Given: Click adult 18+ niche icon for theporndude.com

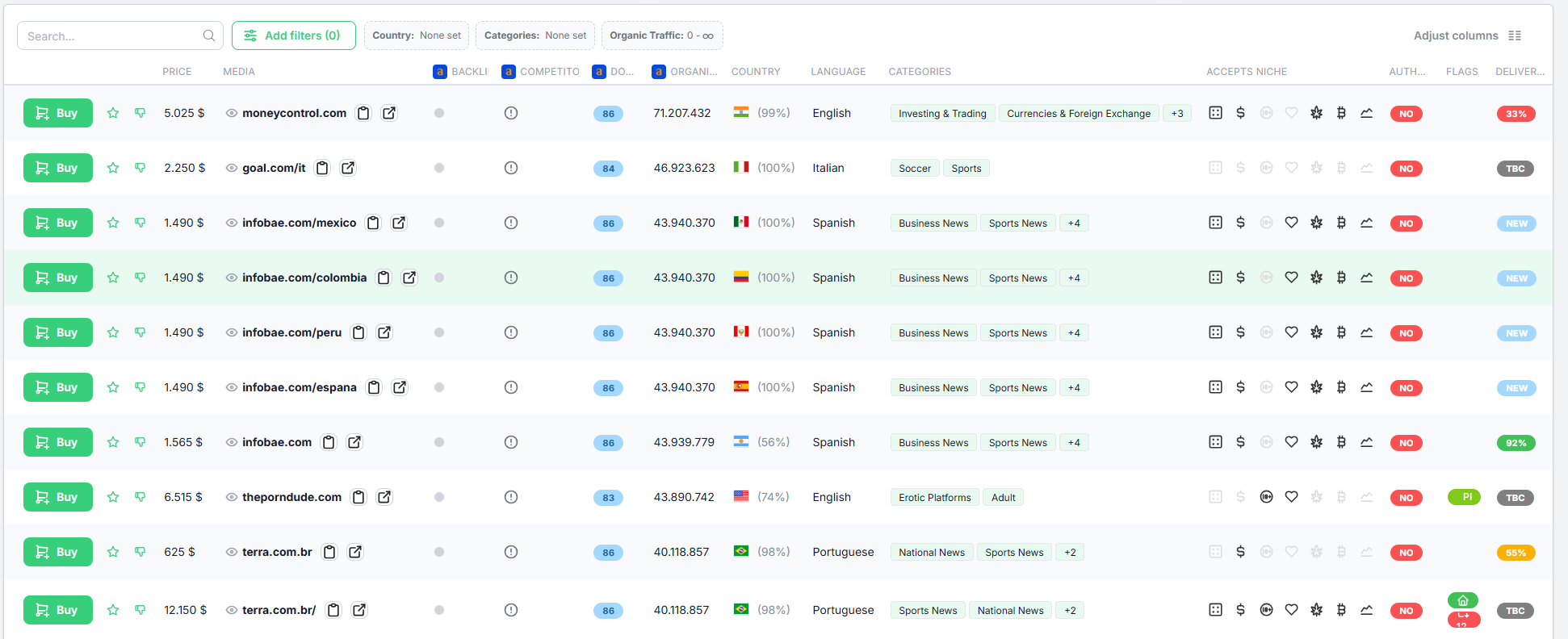Looking at the screenshot, I should tap(1266, 497).
